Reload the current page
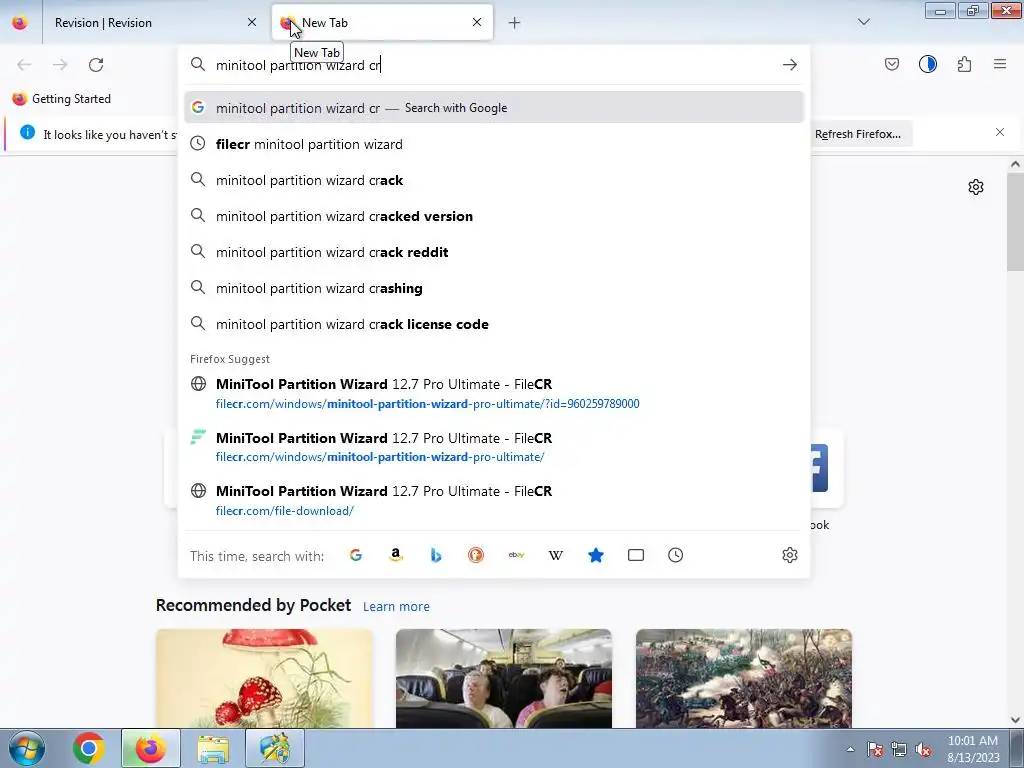Screen dimensions: 1024x768 (x=96, y=65)
